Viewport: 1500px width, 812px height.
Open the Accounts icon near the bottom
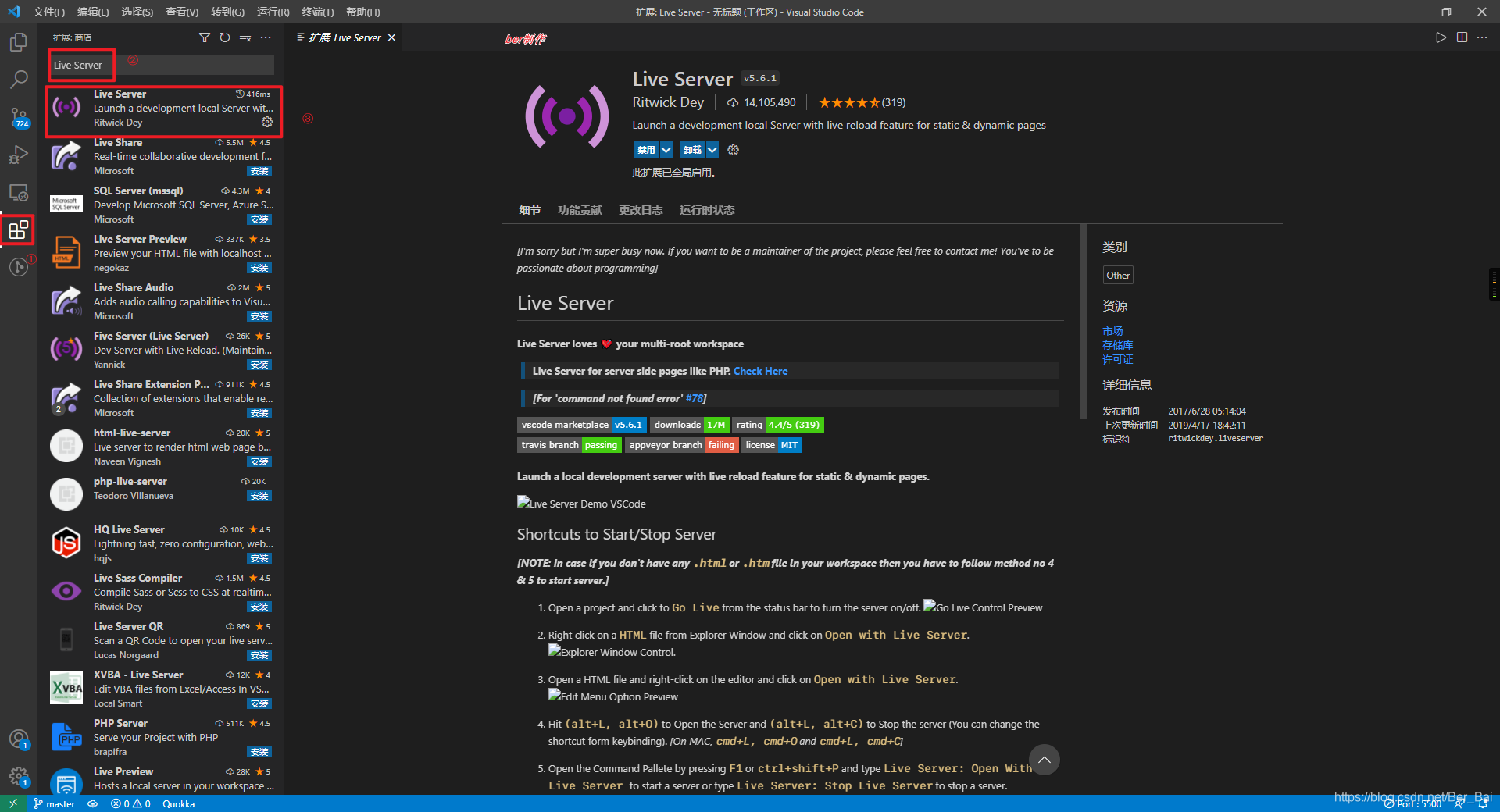18,739
